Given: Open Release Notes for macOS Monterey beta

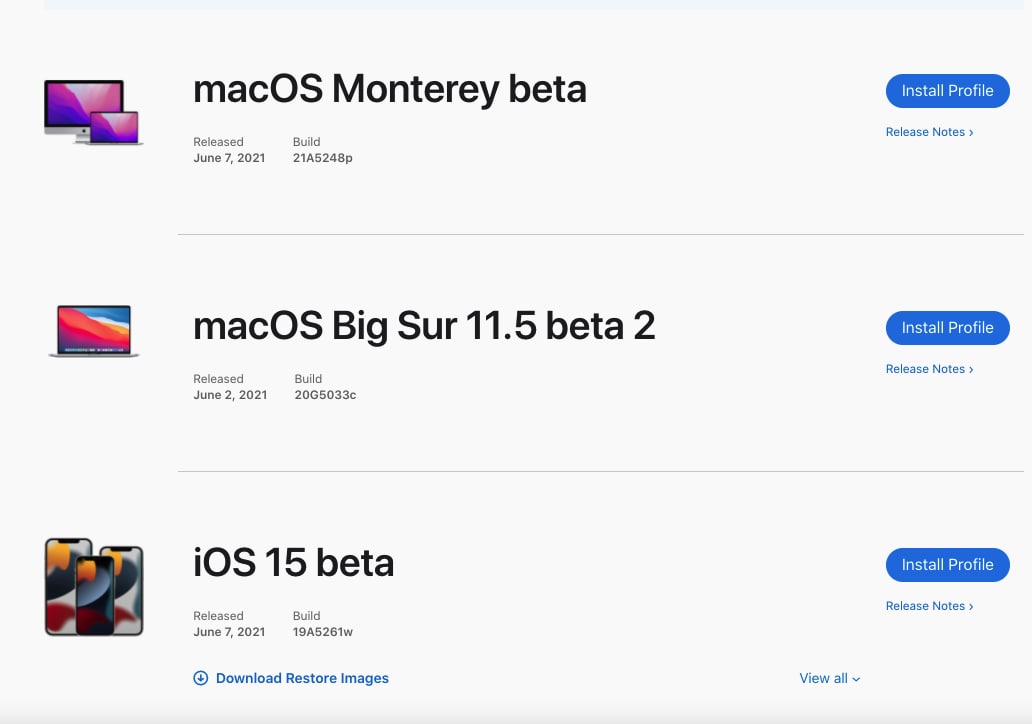Looking at the screenshot, I should (x=929, y=132).
